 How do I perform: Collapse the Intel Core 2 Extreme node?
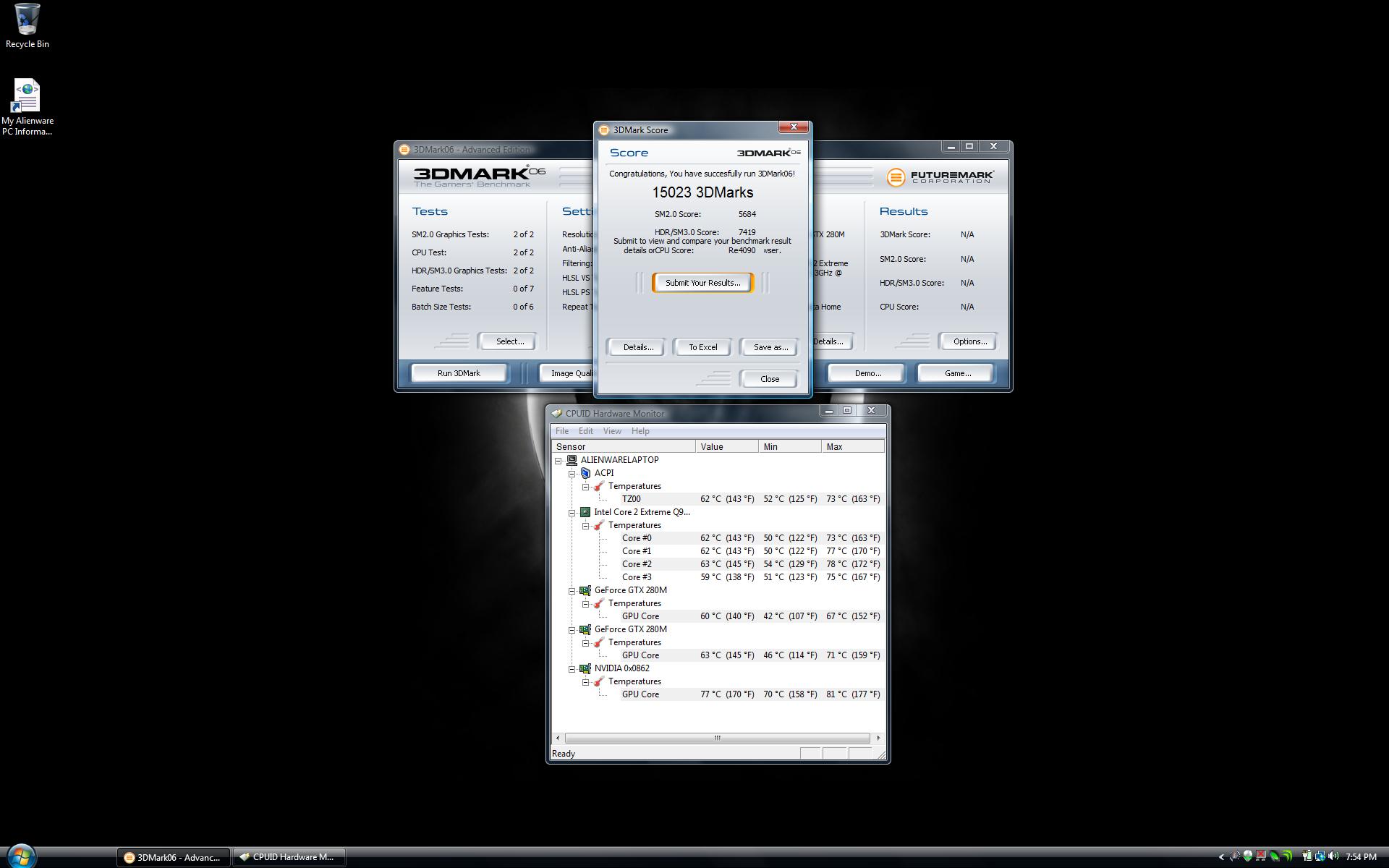click(572, 513)
